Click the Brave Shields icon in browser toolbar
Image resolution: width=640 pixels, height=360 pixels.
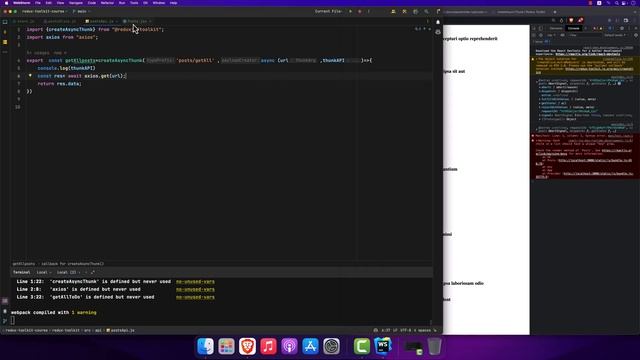[x=571, y=20]
